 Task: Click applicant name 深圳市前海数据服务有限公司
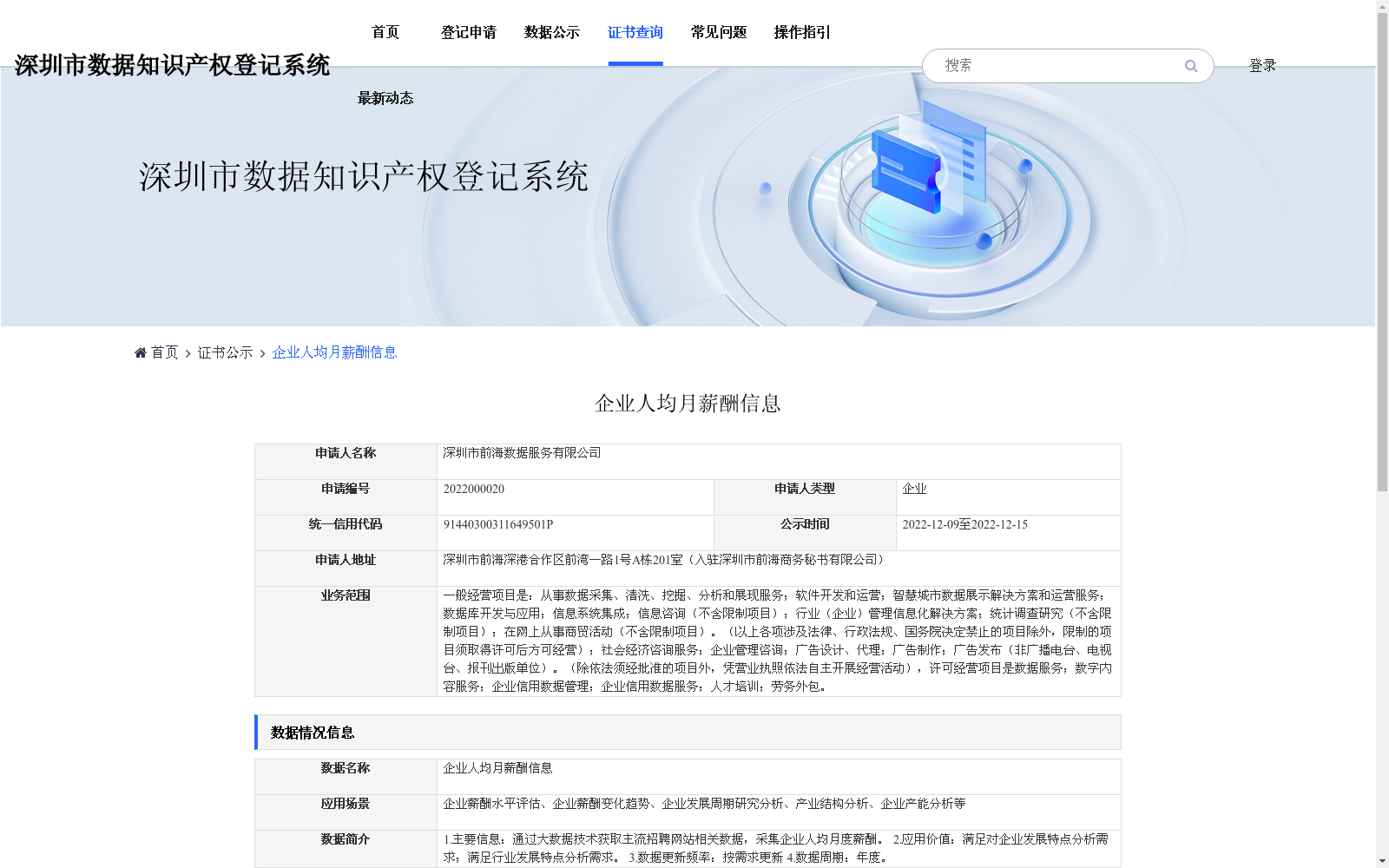(x=522, y=453)
